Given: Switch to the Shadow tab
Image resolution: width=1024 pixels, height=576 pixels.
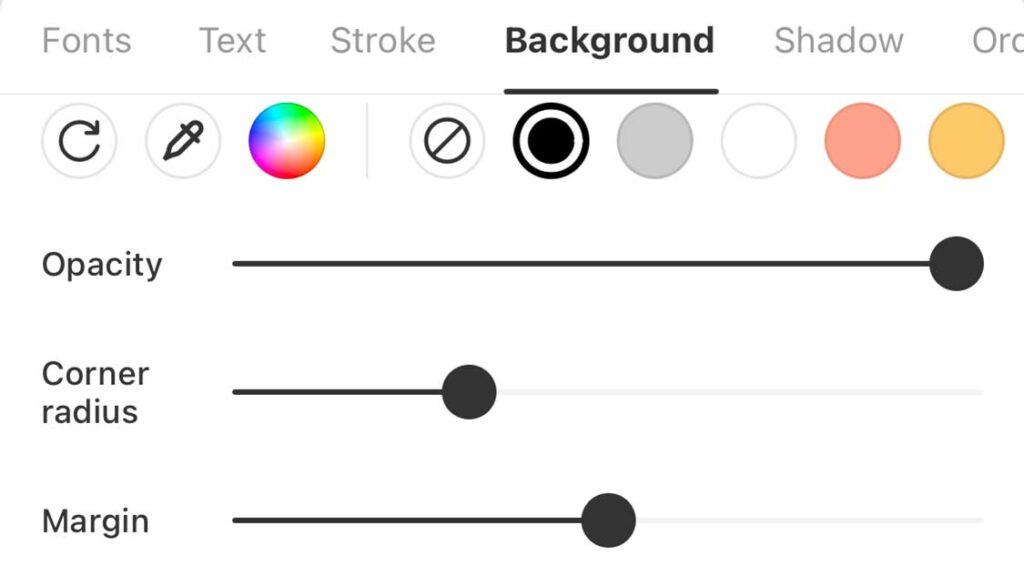Looking at the screenshot, I should pos(839,40).
